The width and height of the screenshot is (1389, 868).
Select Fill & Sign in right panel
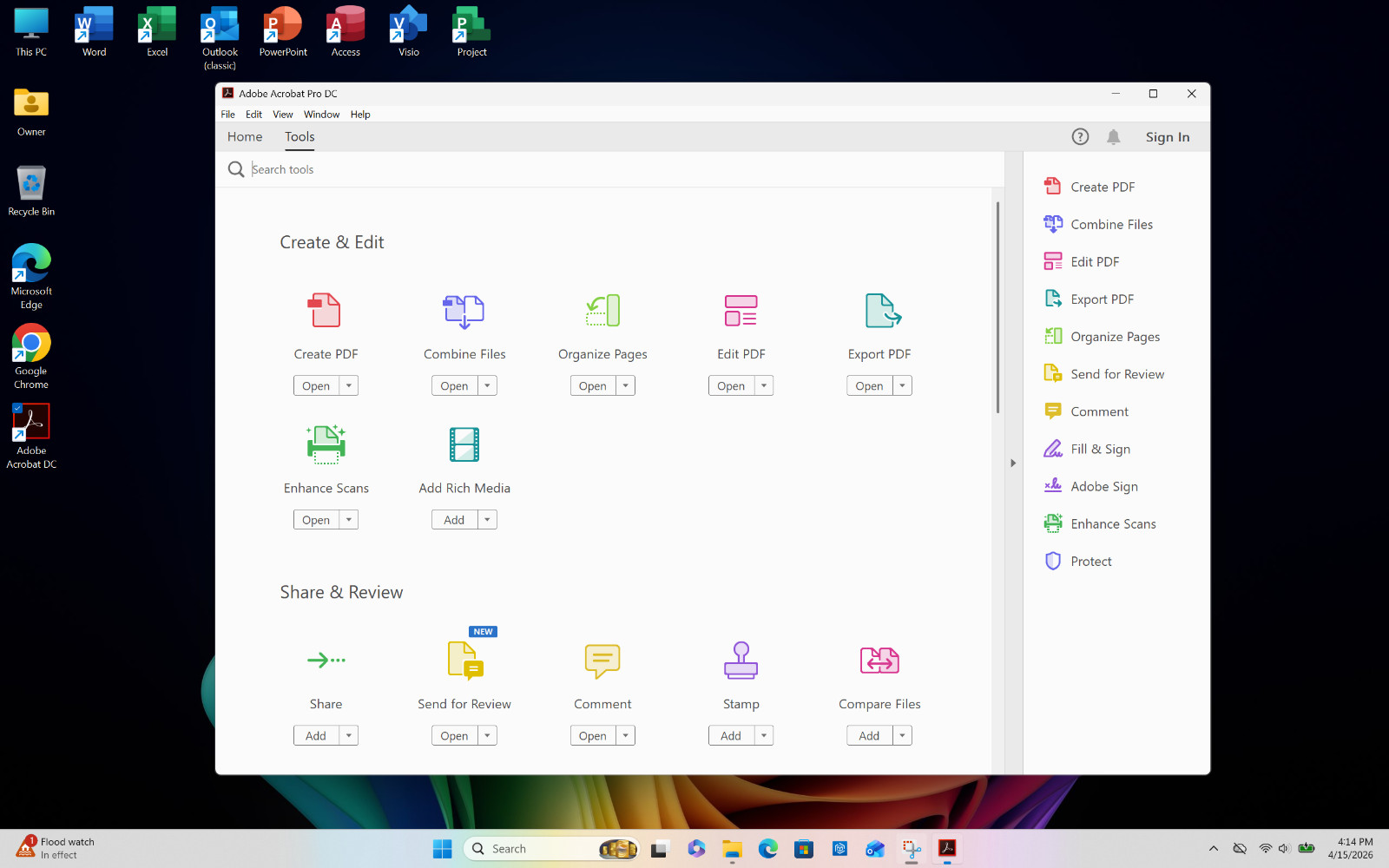tap(1100, 449)
